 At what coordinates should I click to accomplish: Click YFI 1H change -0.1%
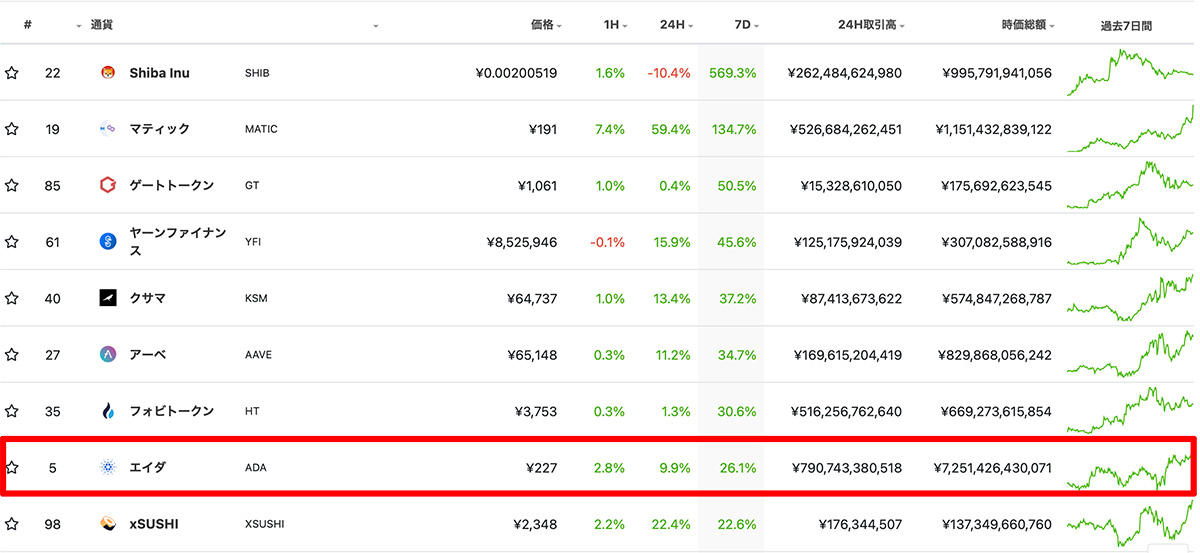tap(607, 242)
